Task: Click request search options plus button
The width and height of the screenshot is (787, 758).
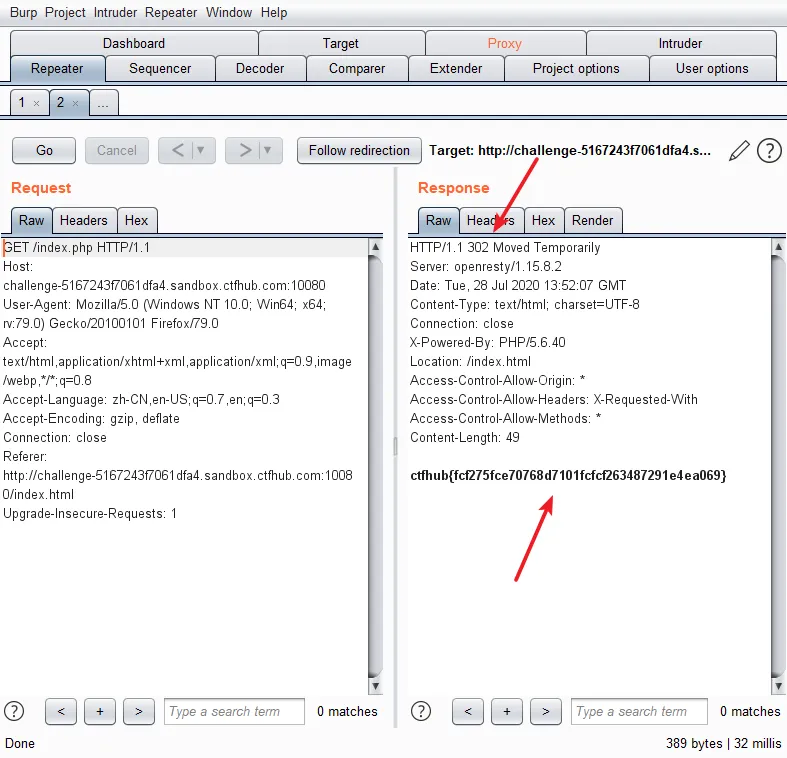Action: pyautogui.click(x=100, y=711)
